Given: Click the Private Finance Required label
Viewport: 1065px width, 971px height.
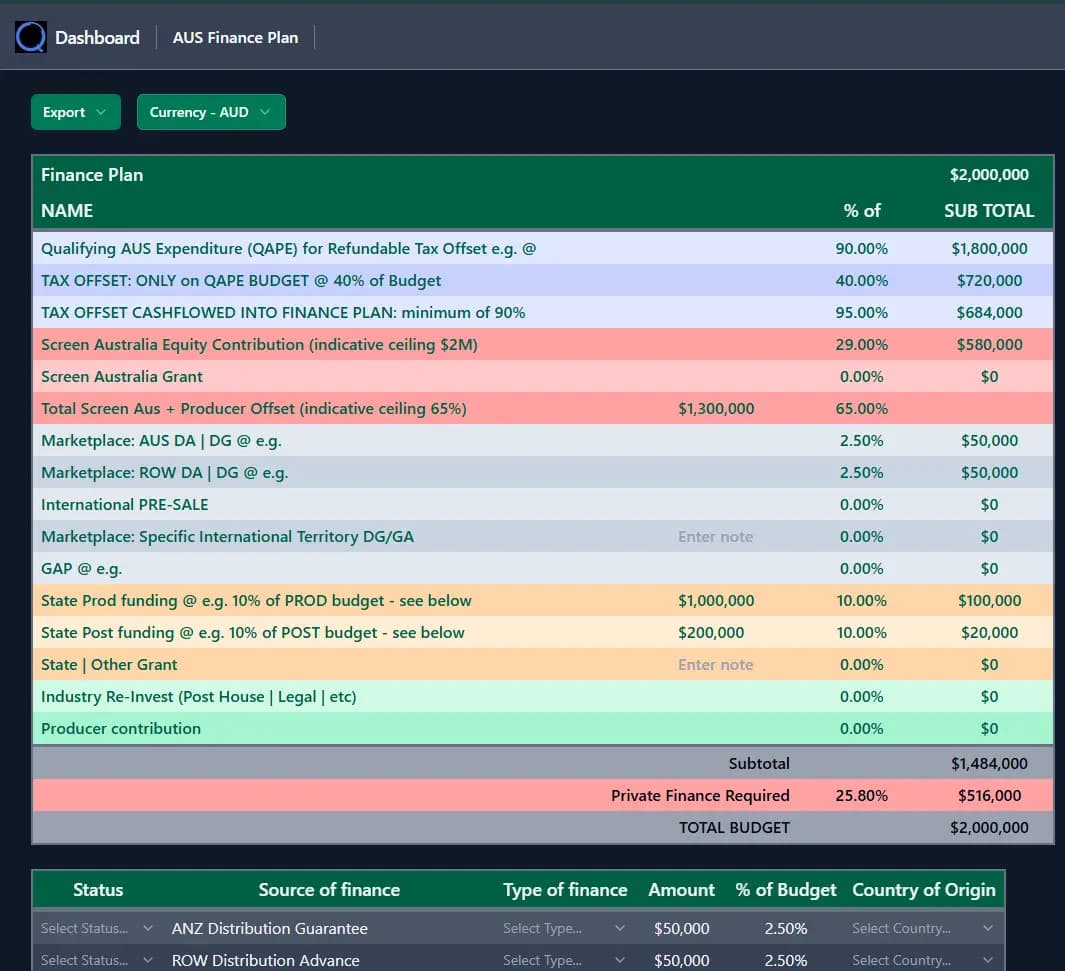Looking at the screenshot, I should (700, 795).
